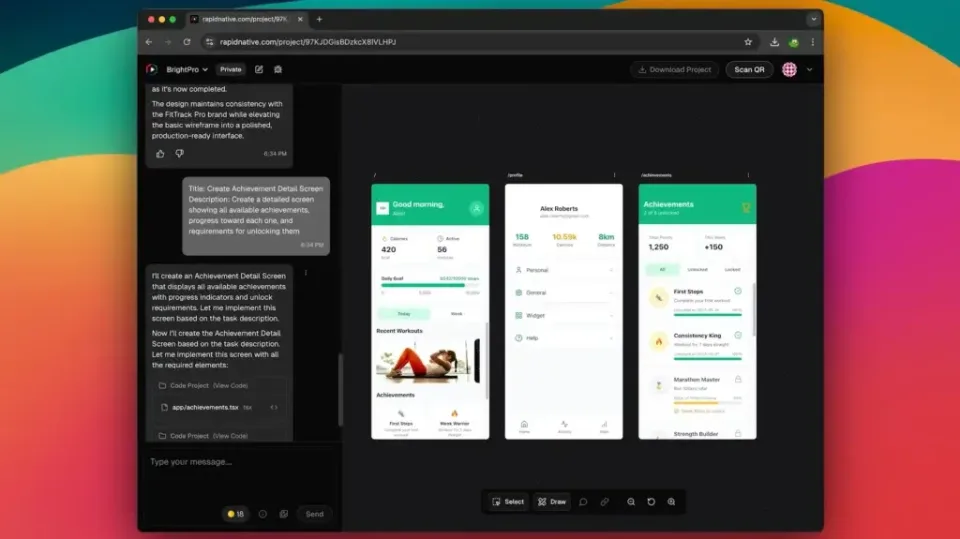Viewport: 960px width, 539px height.
Task: Click Stats in profile bottom navigation
Action: coord(604,427)
